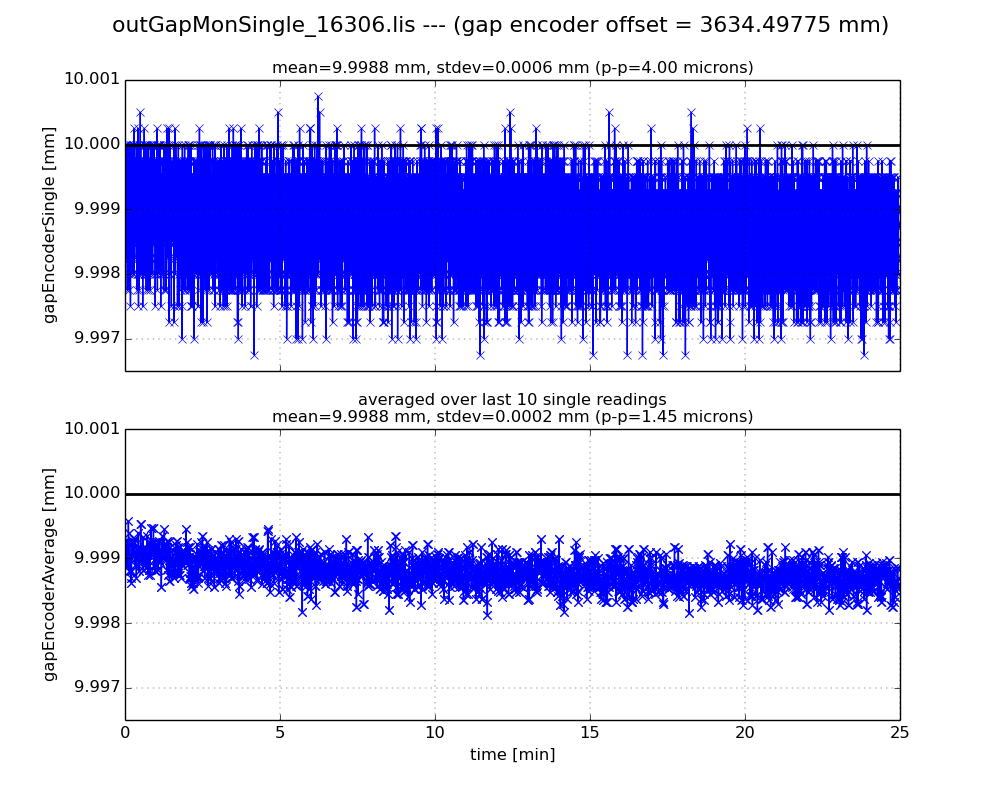Click the x-axis tick label 0
This screenshot has width=1000, height=800.
pyautogui.click(x=125, y=733)
